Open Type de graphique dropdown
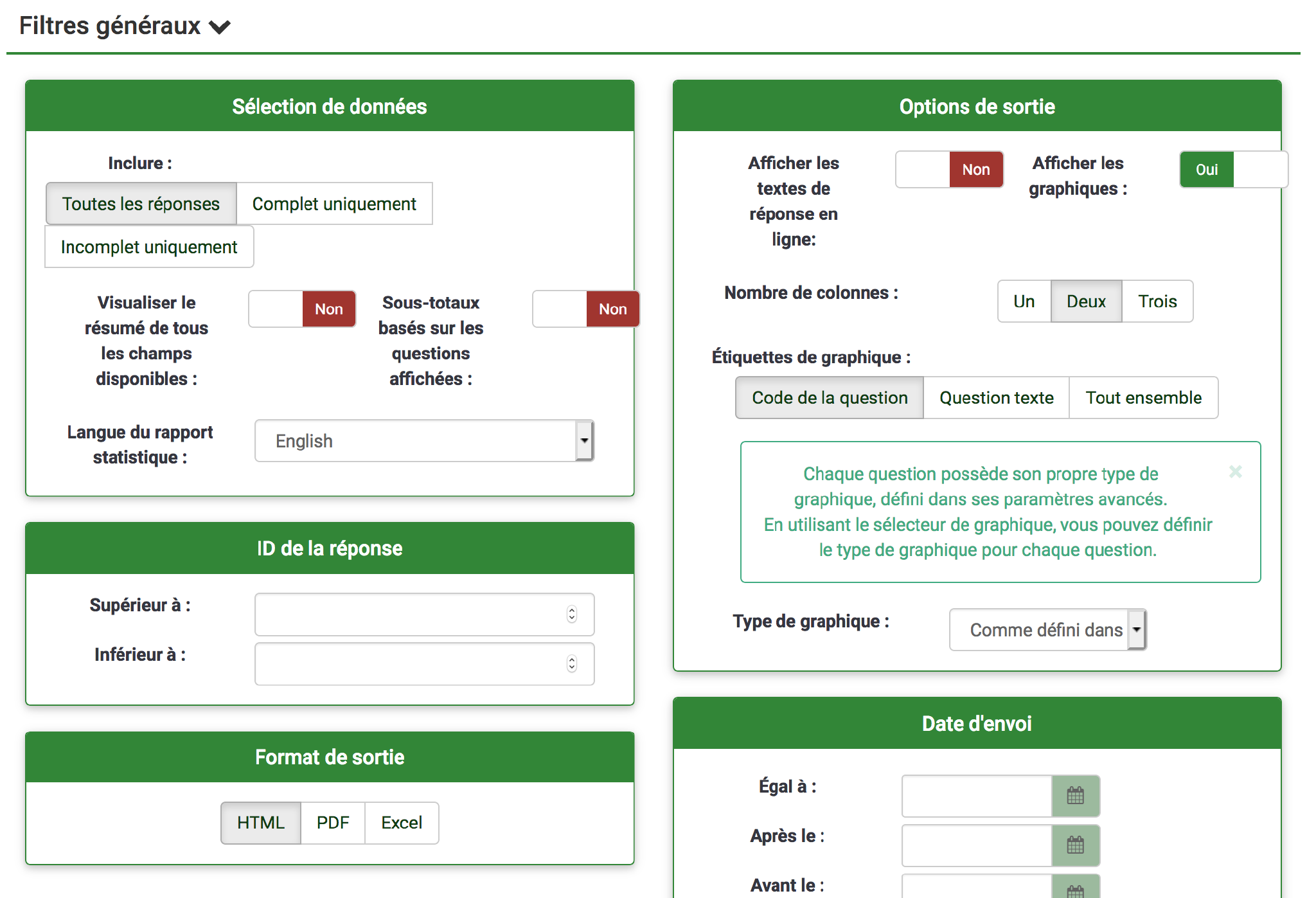1316x898 pixels. tap(1047, 630)
